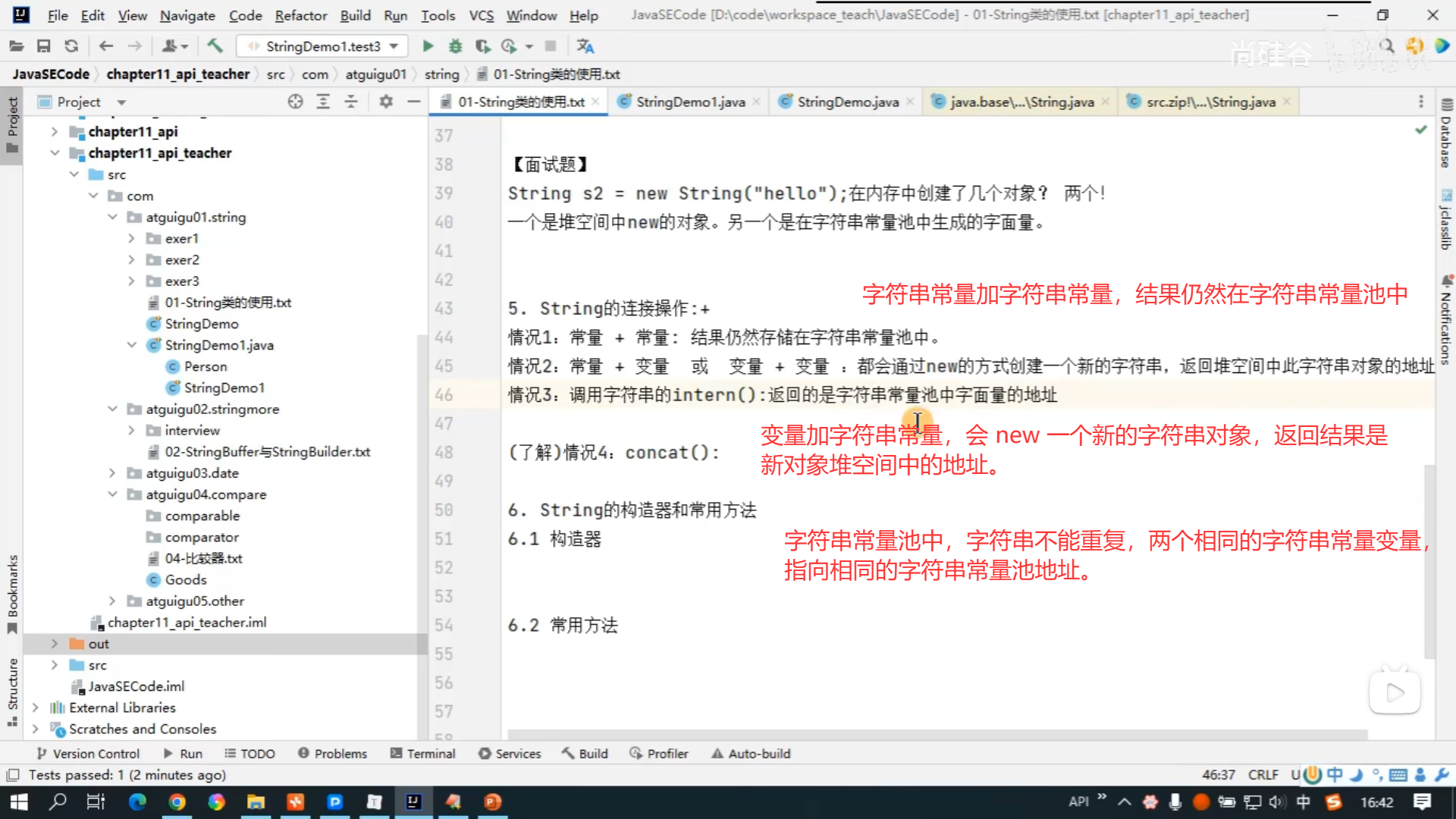The image size is (1456, 819).
Task: Click the Reload from disk icon
Action: pyautogui.click(x=71, y=46)
